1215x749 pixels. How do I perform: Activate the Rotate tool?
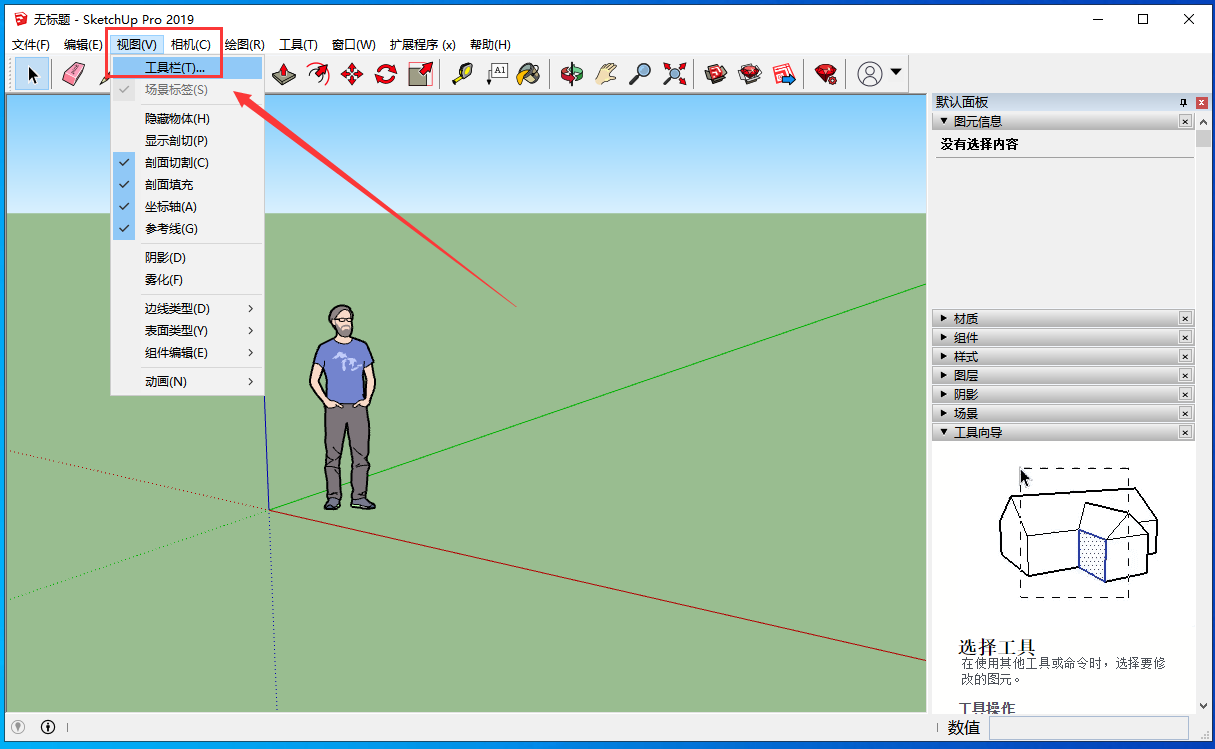[x=386, y=73]
